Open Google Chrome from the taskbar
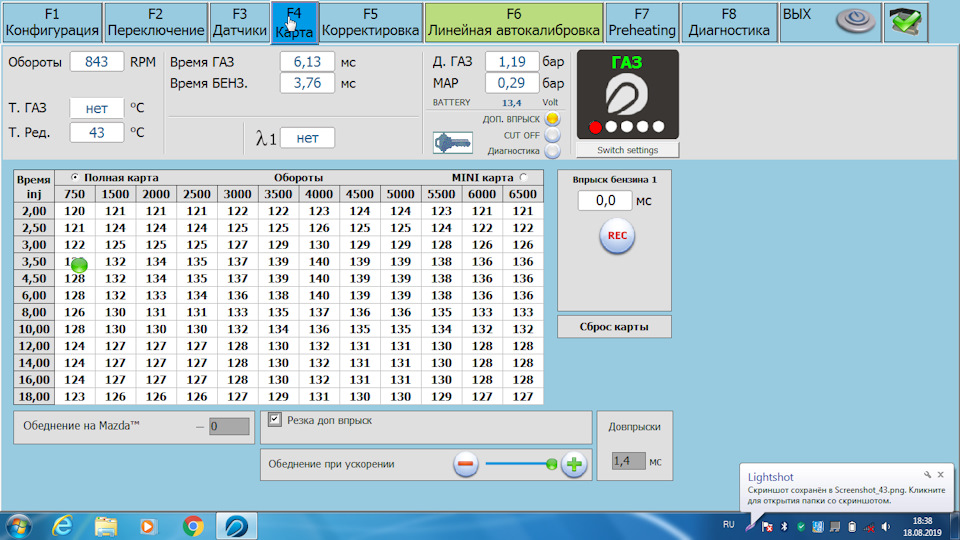Viewport: 960px width, 540px height. [194, 525]
